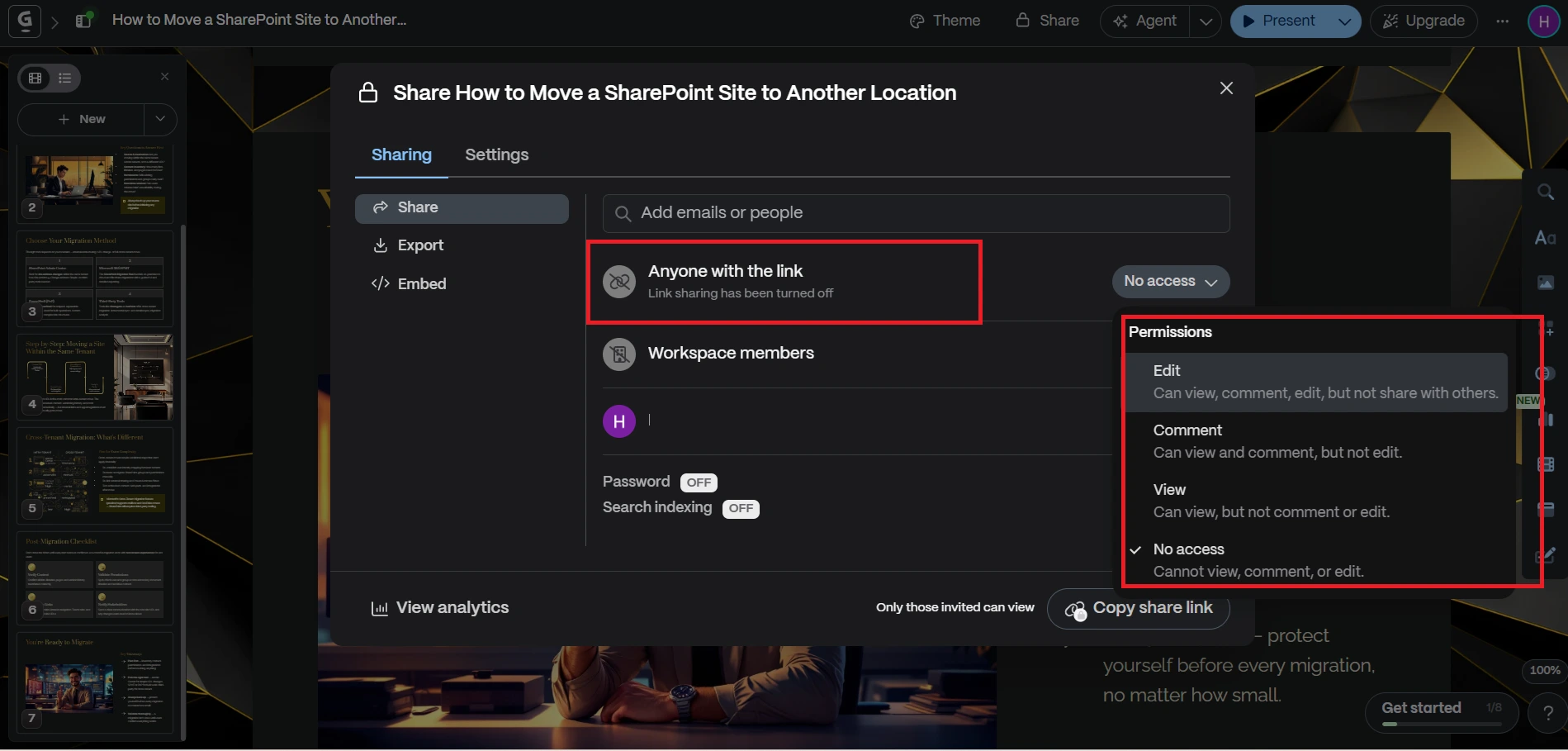Viewport: 1568px width, 751px height.
Task: Open the Agent button
Action: [x=1144, y=21]
